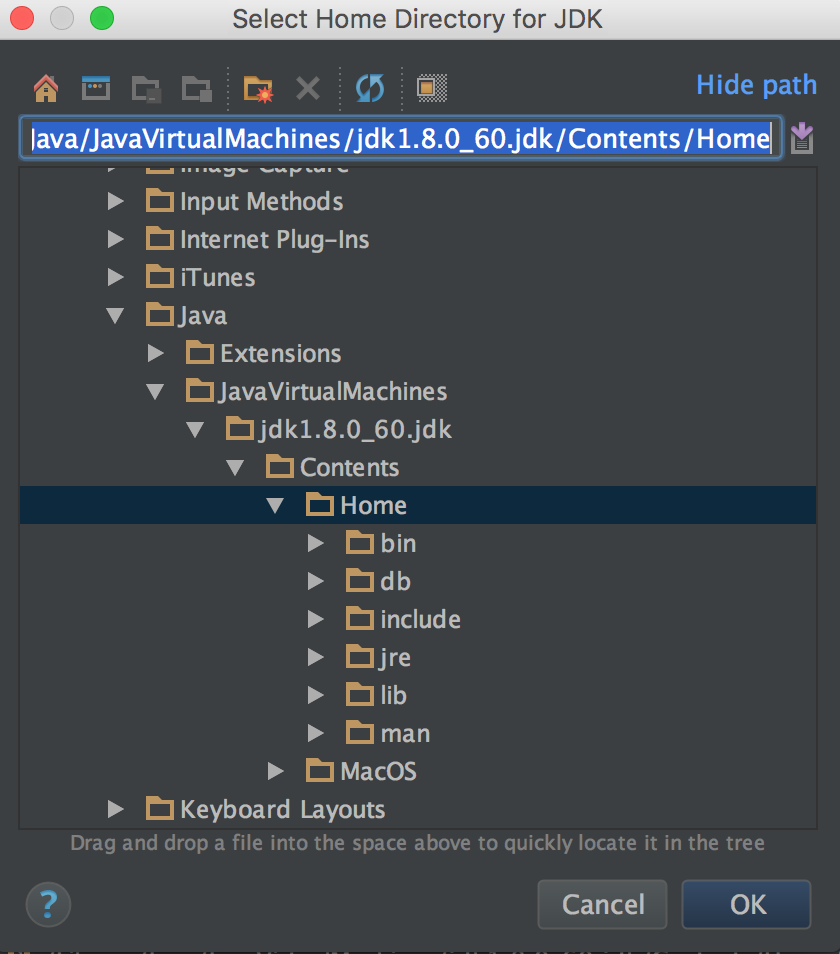Click the Refresh toolbar icon

[369, 88]
